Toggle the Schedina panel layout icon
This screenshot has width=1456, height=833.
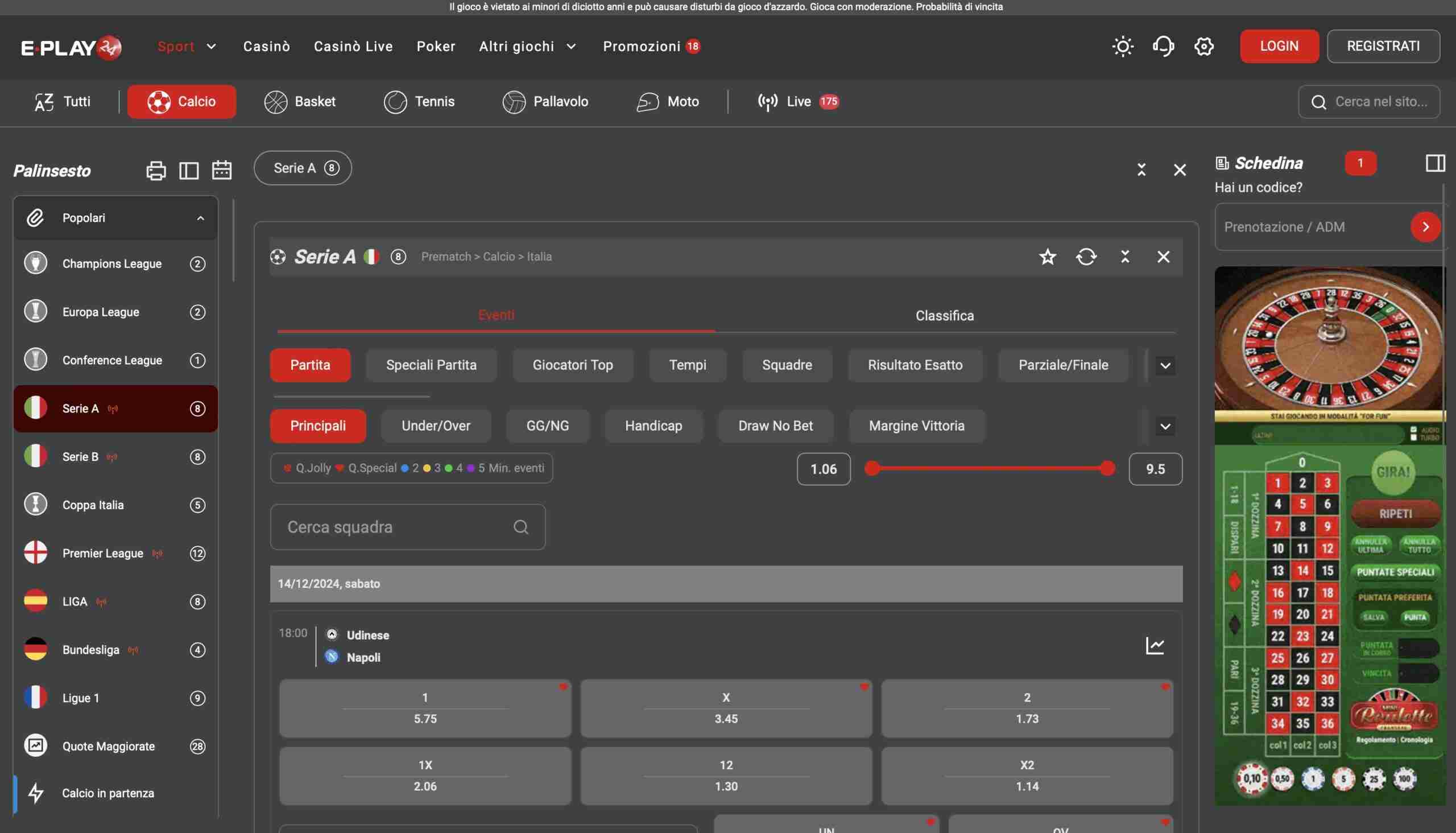1436,163
